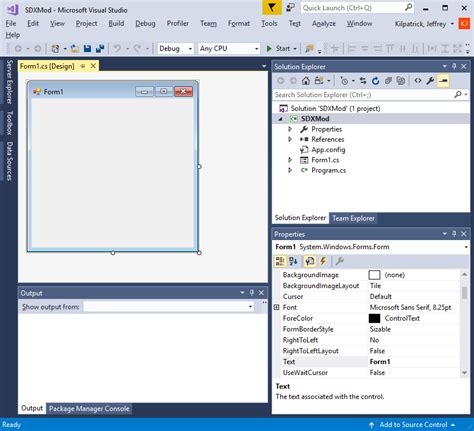This screenshot has width=474, height=431.
Task: Show Events with the lightning bolt icon
Action: 323,261
